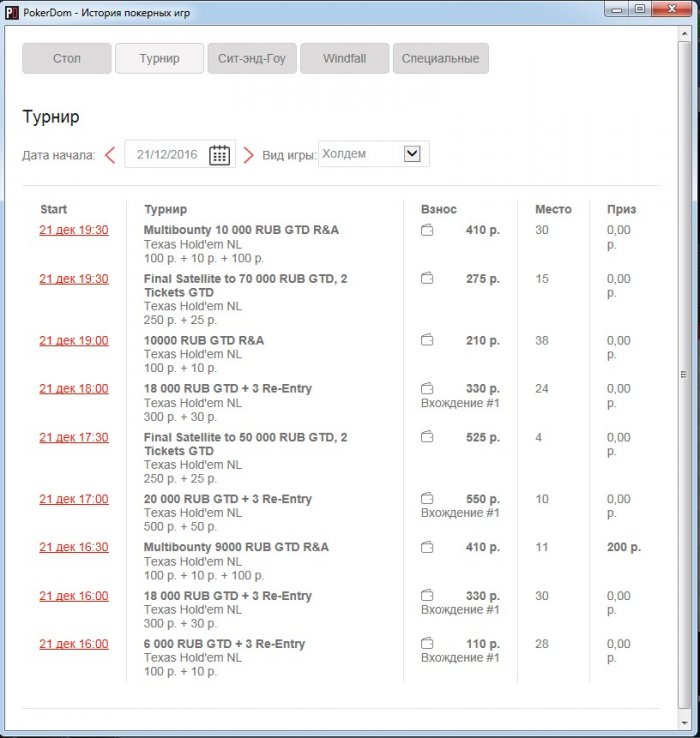The image size is (700, 738).
Task: Select 20 000 RUB GTD + 3 Re-Entry title
Action: coord(228,499)
